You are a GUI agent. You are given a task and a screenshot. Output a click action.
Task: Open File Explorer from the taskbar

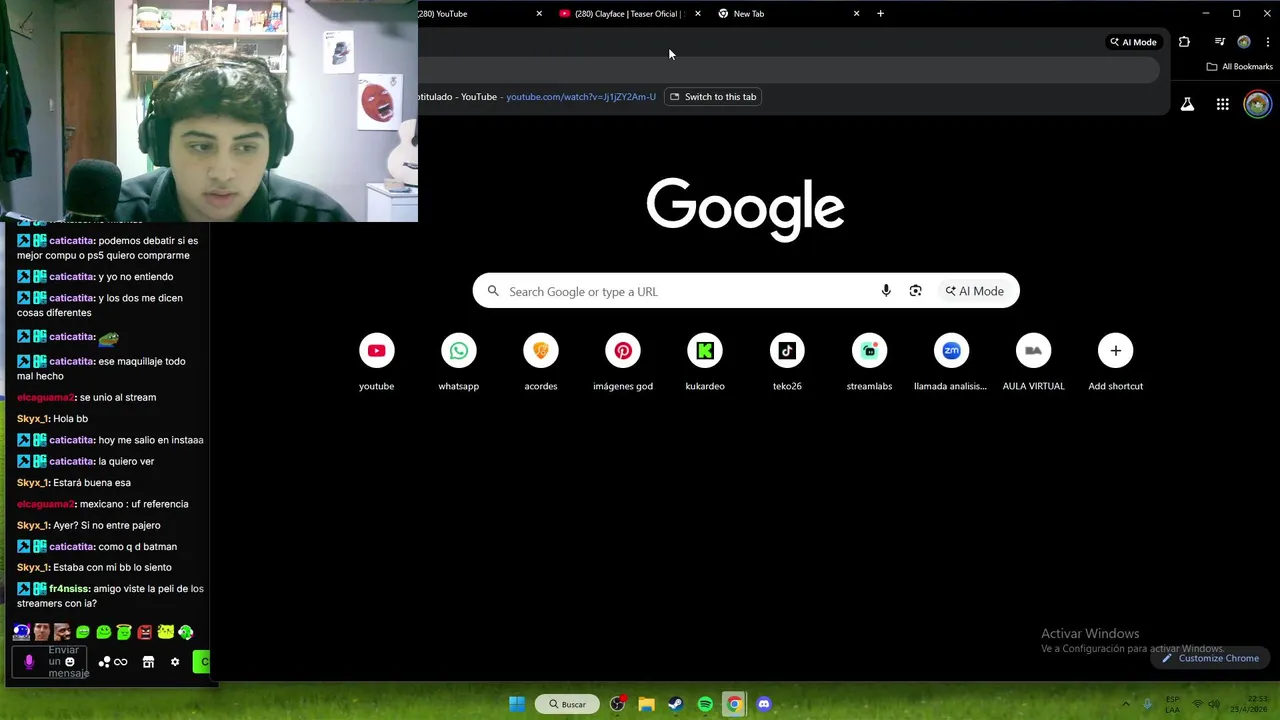pos(646,704)
